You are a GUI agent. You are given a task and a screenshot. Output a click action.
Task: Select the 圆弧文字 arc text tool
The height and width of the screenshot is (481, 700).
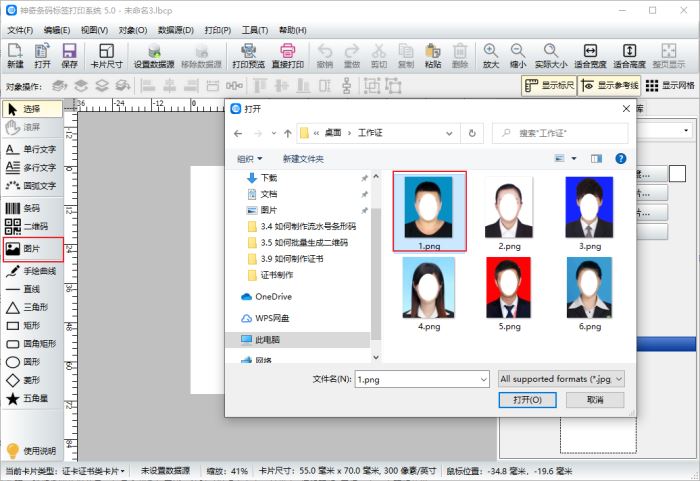tap(32, 185)
